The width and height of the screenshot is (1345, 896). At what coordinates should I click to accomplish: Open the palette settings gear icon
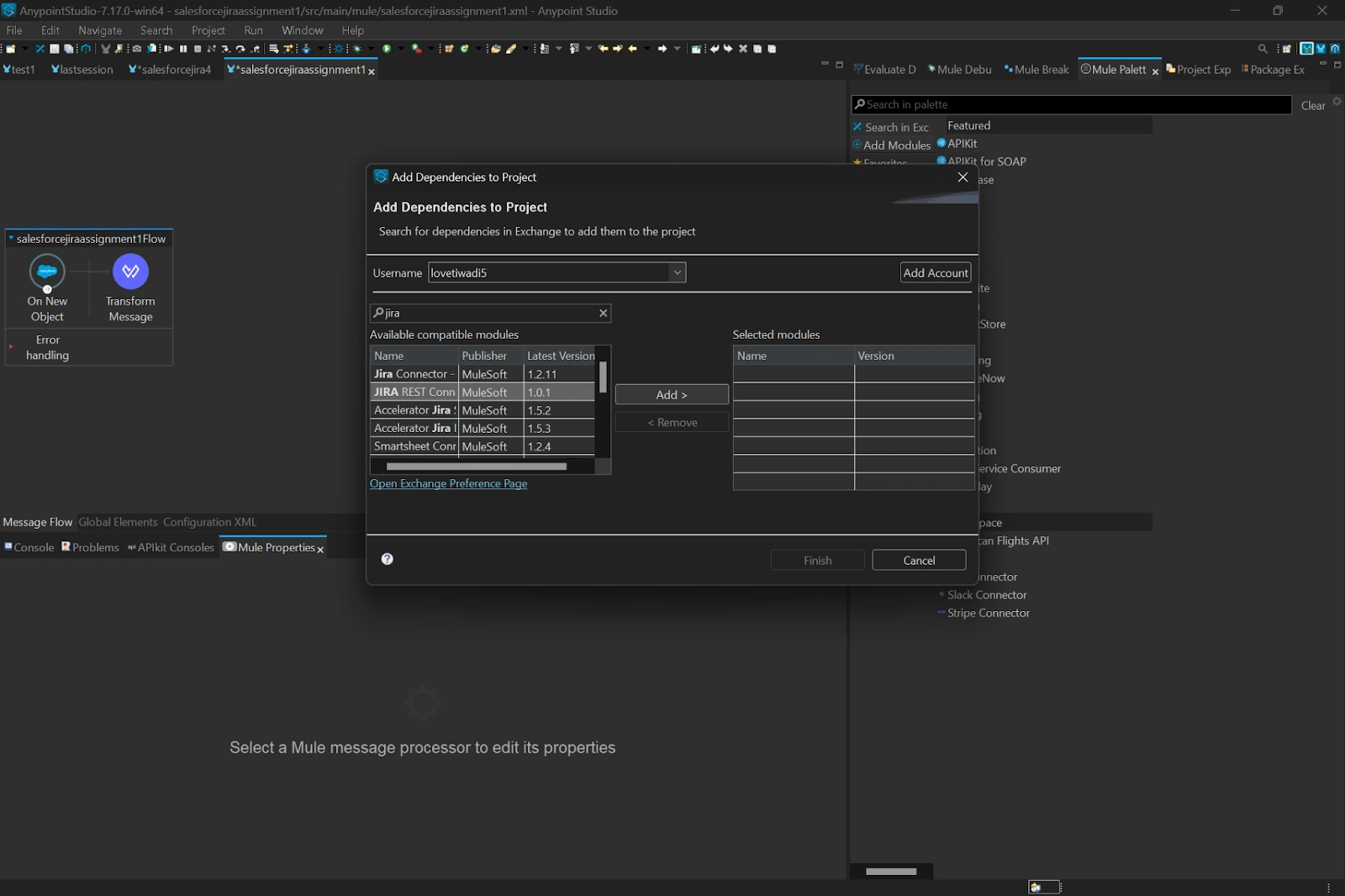click(x=1337, y=102)
